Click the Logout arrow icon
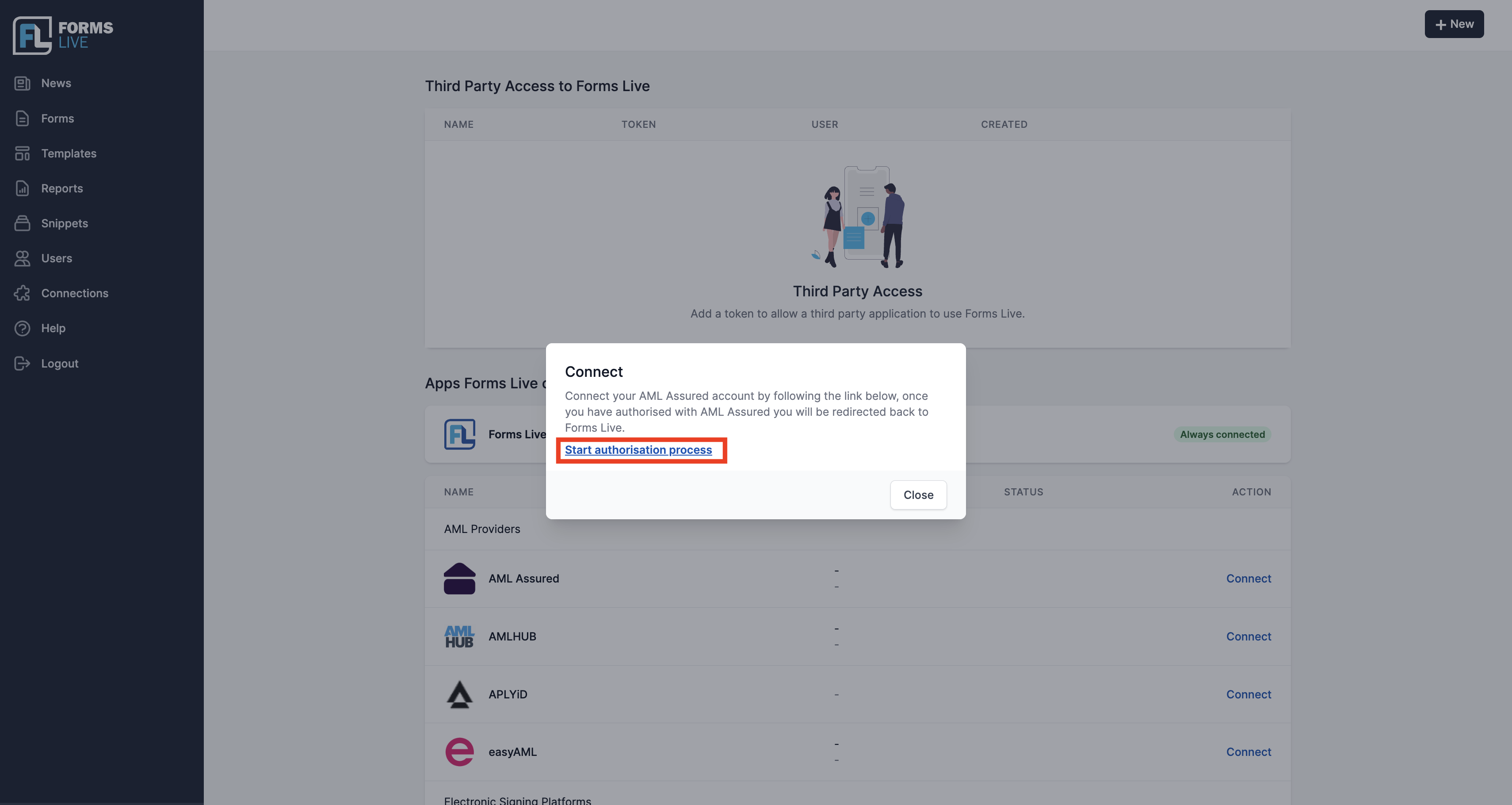The image size is (1512, 805). tap(22, 364)
